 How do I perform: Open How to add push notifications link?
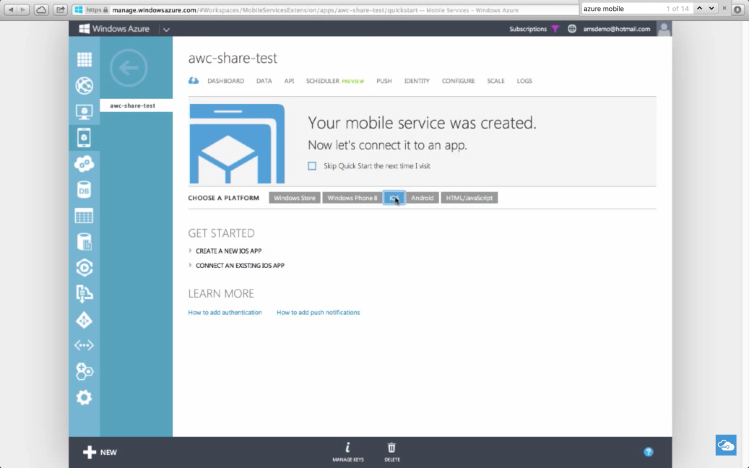pos(318,312)
